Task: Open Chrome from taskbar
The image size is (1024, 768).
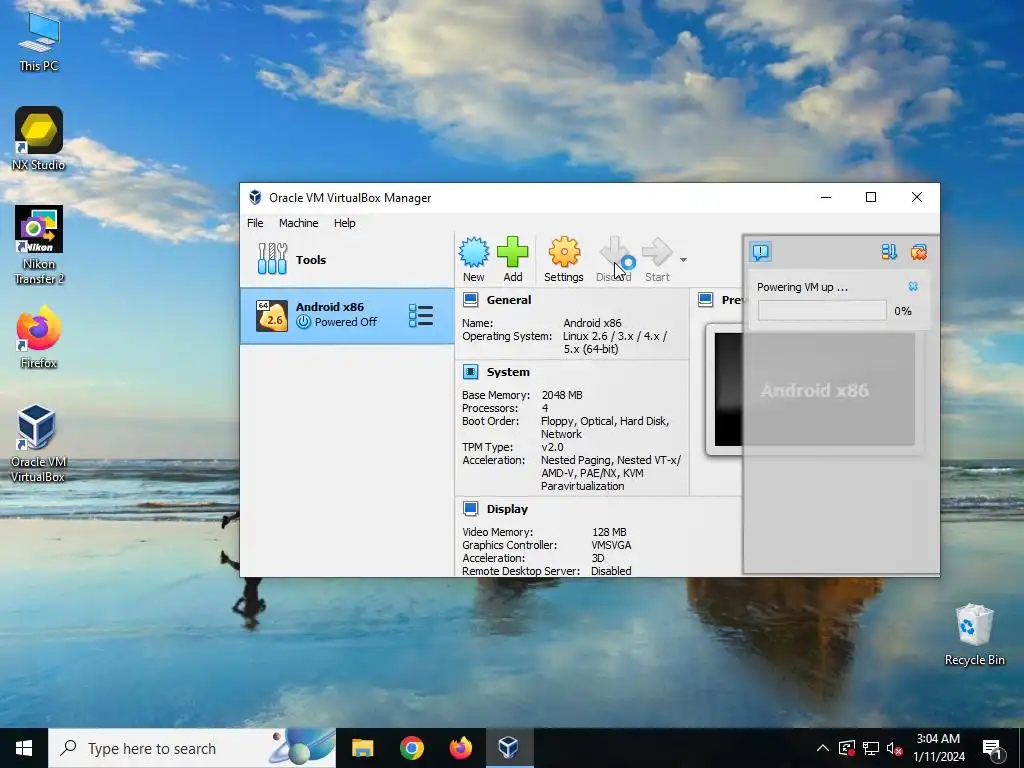Action: [411, 748]
